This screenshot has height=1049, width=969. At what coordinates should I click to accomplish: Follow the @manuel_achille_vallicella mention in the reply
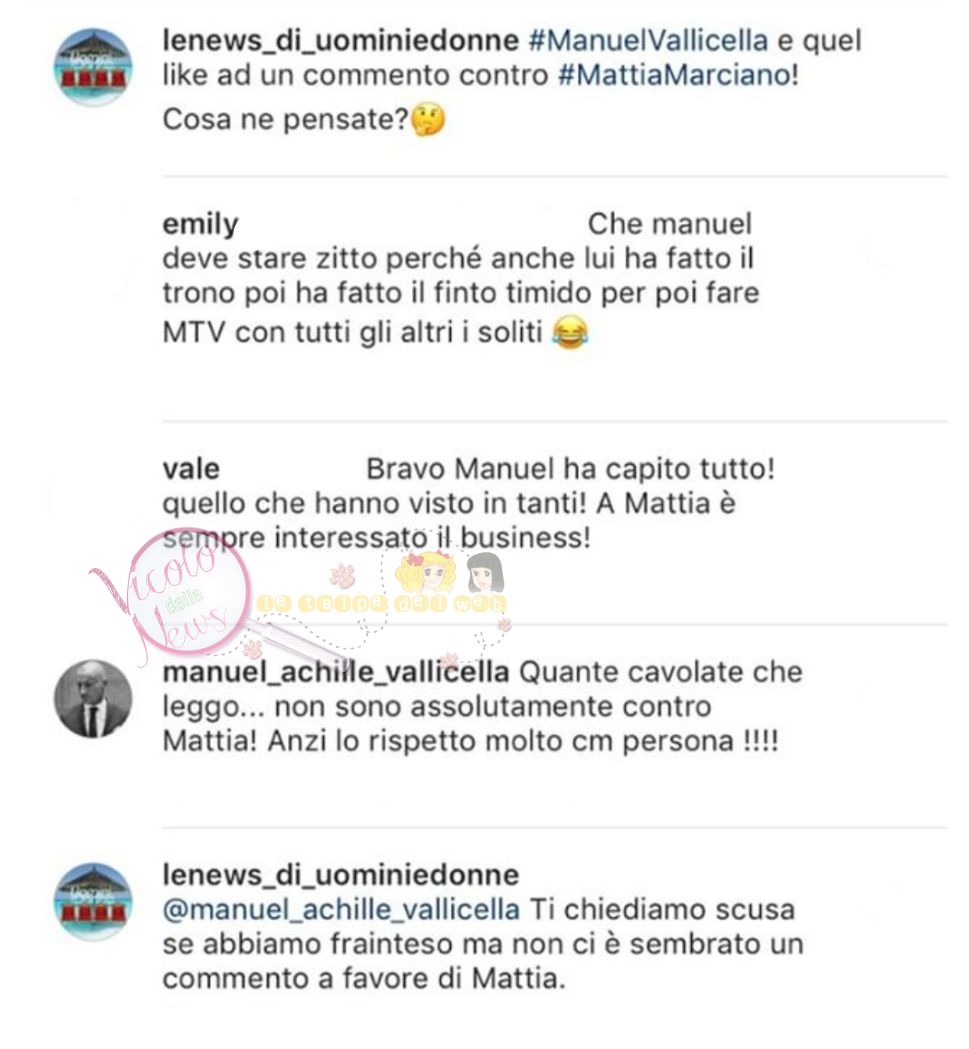(341, 910)
